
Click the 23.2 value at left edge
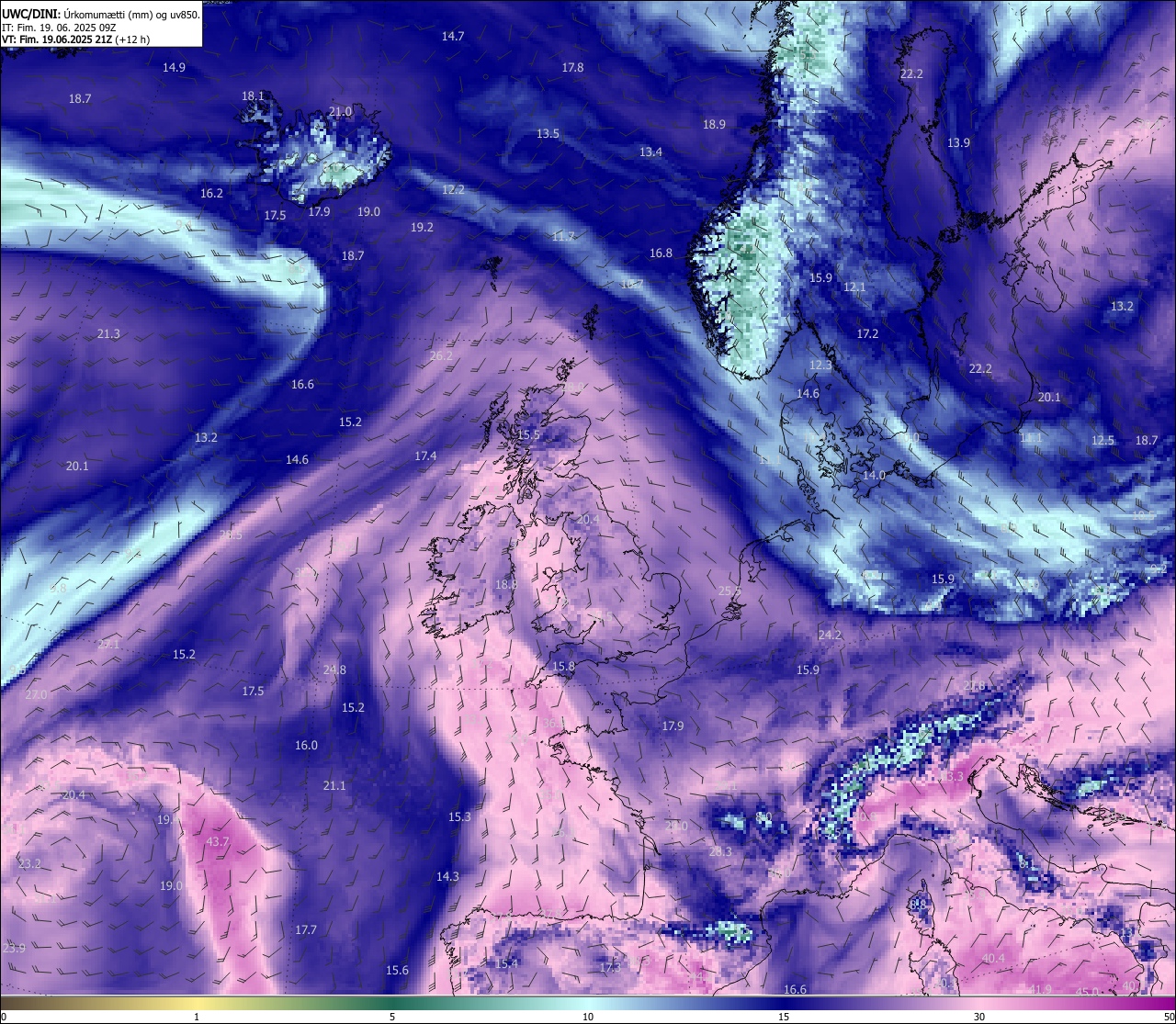pos(29,863)
